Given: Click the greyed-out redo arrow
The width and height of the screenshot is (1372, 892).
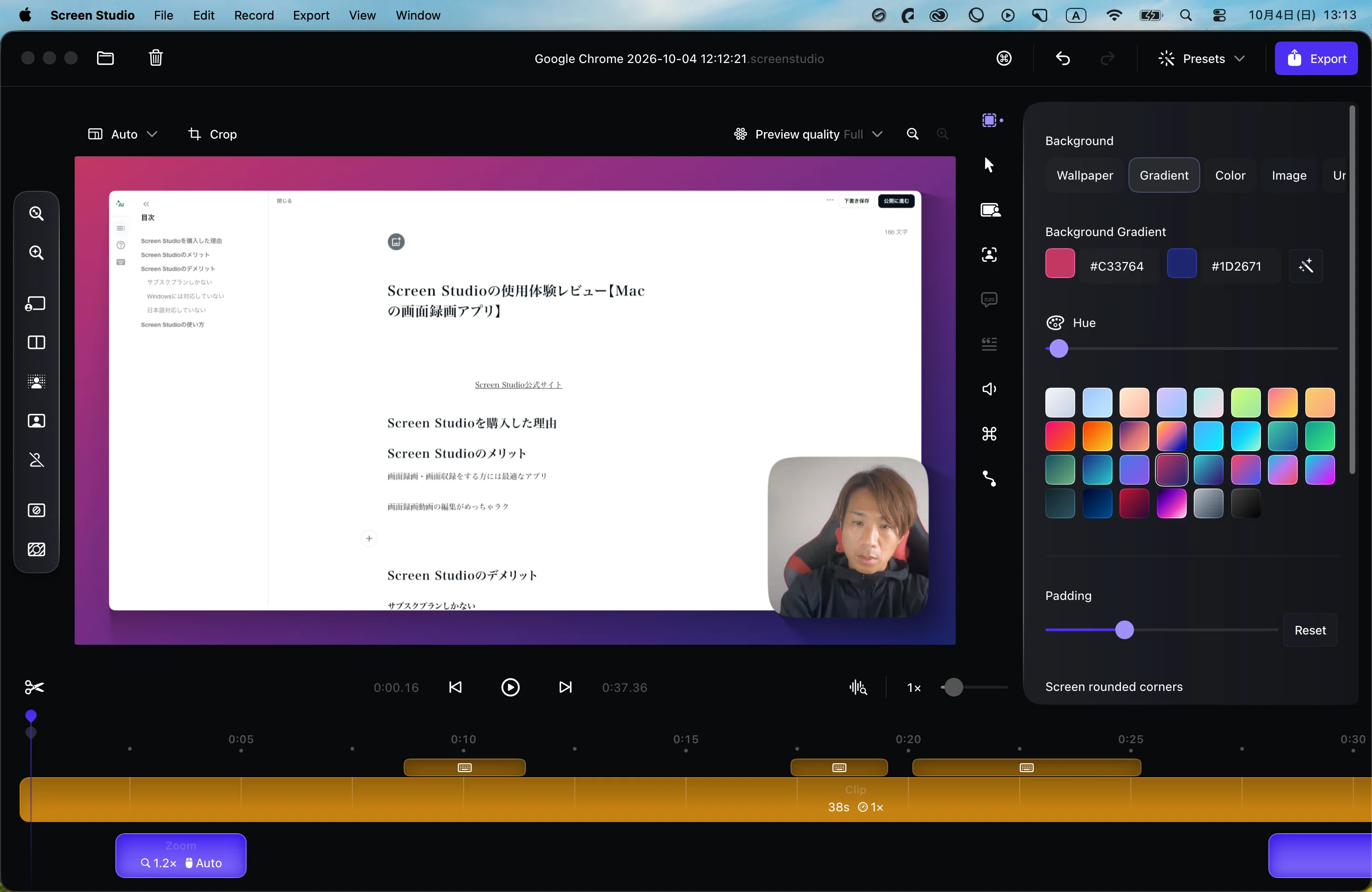Looking at the screenshot, I should [x=1107, y=58].
